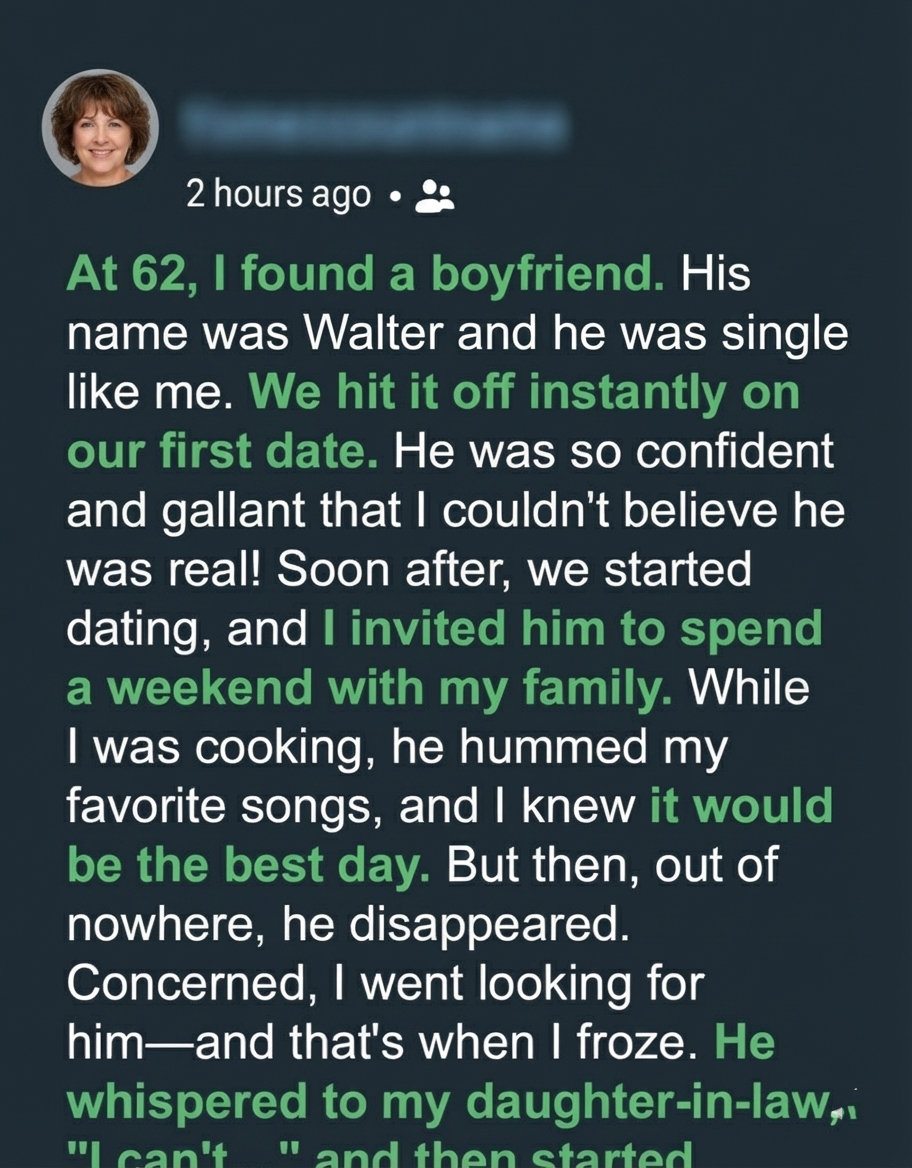Viewport: 912px width, 1168px height.
Task: Click the "nowhere, he disappeared." line
Action: coord(348,925)
